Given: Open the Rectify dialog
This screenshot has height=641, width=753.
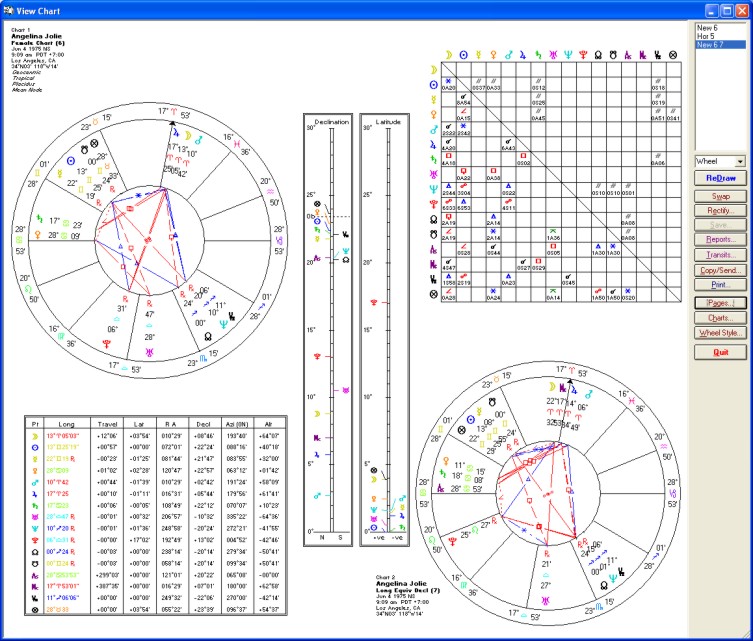Looking at the screenshot, I should coord(720,212).
